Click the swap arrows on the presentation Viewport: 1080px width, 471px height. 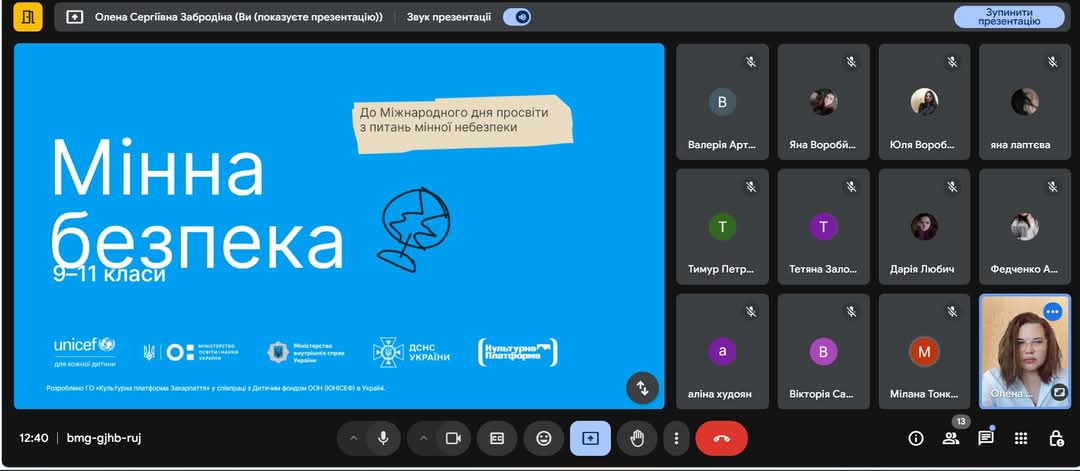643,388
